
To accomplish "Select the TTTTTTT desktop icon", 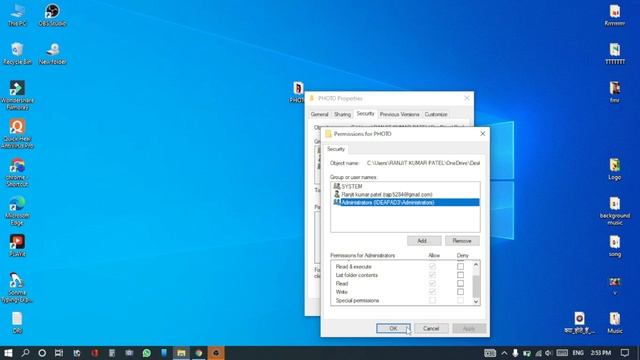I will (615, 53).
